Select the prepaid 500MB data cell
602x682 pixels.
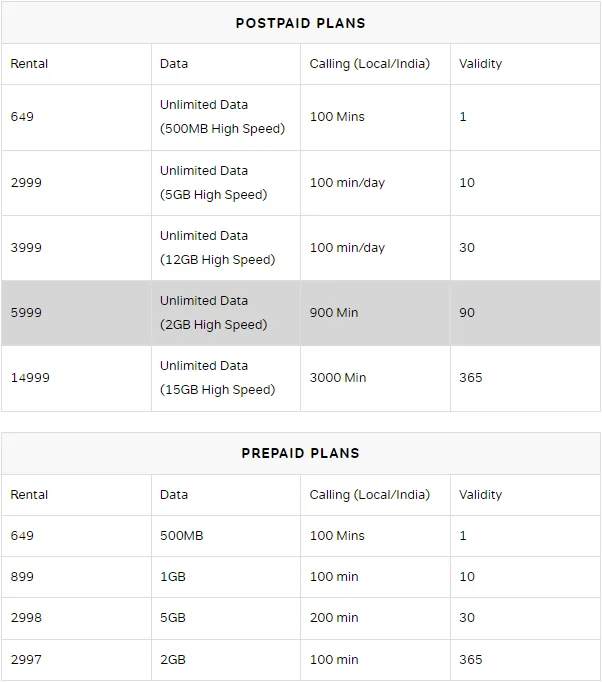pos(226,536)
